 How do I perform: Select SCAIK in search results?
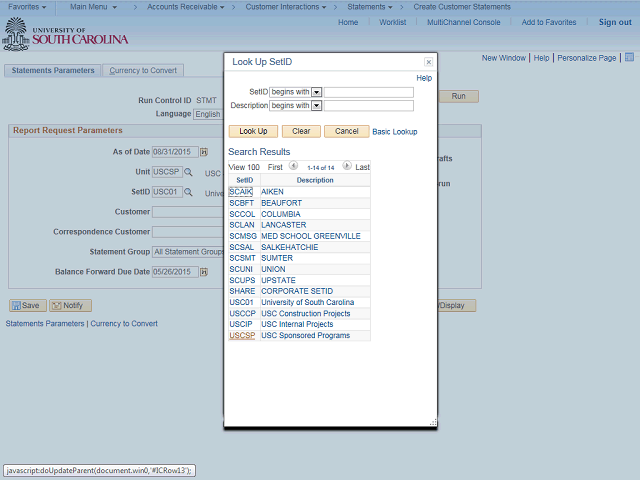(241, 192)
